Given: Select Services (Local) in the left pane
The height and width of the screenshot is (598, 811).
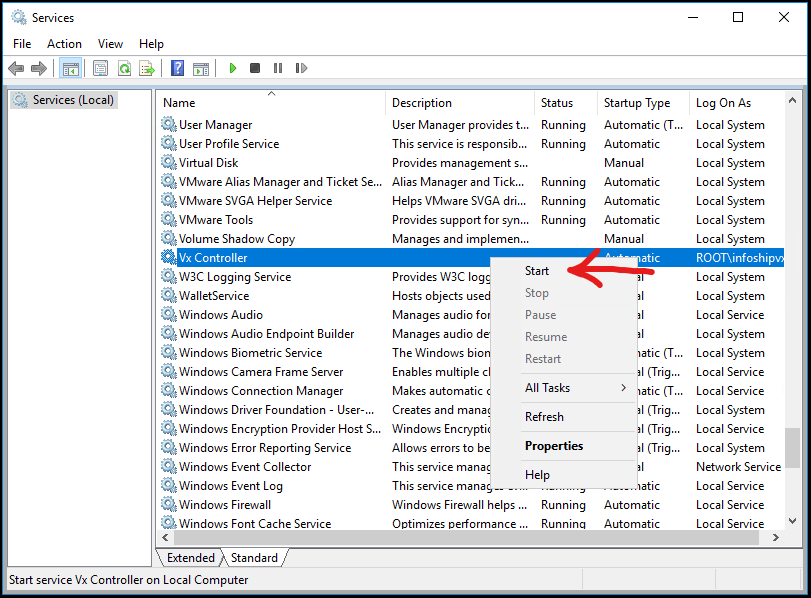Looking at the screenshot, I should point(63,99).
